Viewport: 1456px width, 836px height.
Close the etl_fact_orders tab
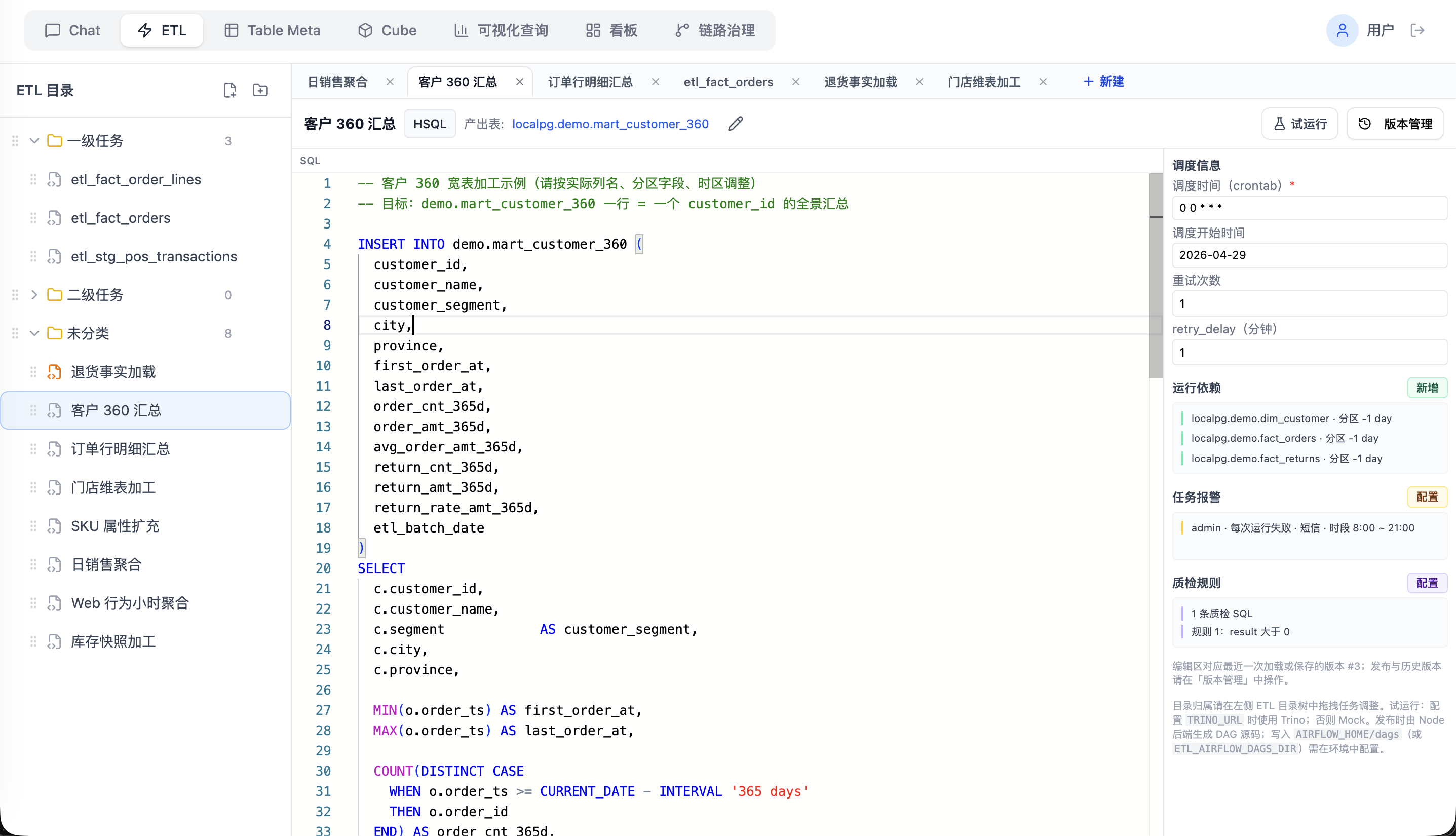click(796, 82)
